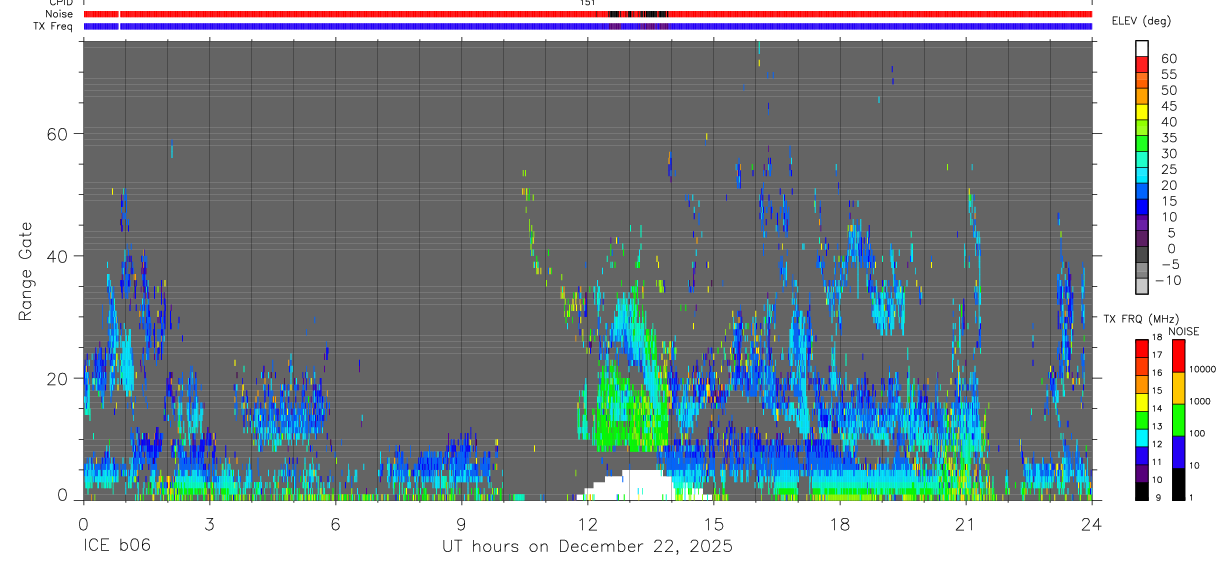
Task: Click the 'UT hours on December 22, 2025' axis title
Action: pos(587,546)
